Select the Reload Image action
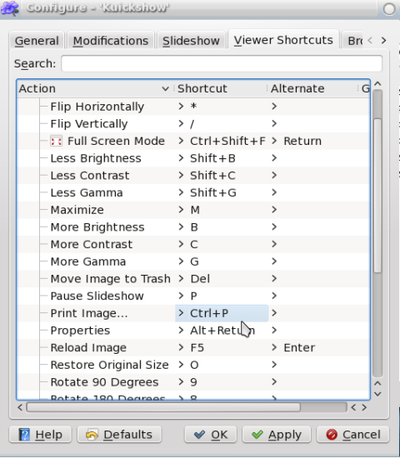This screenshot has height=458, width=400. 88,348
